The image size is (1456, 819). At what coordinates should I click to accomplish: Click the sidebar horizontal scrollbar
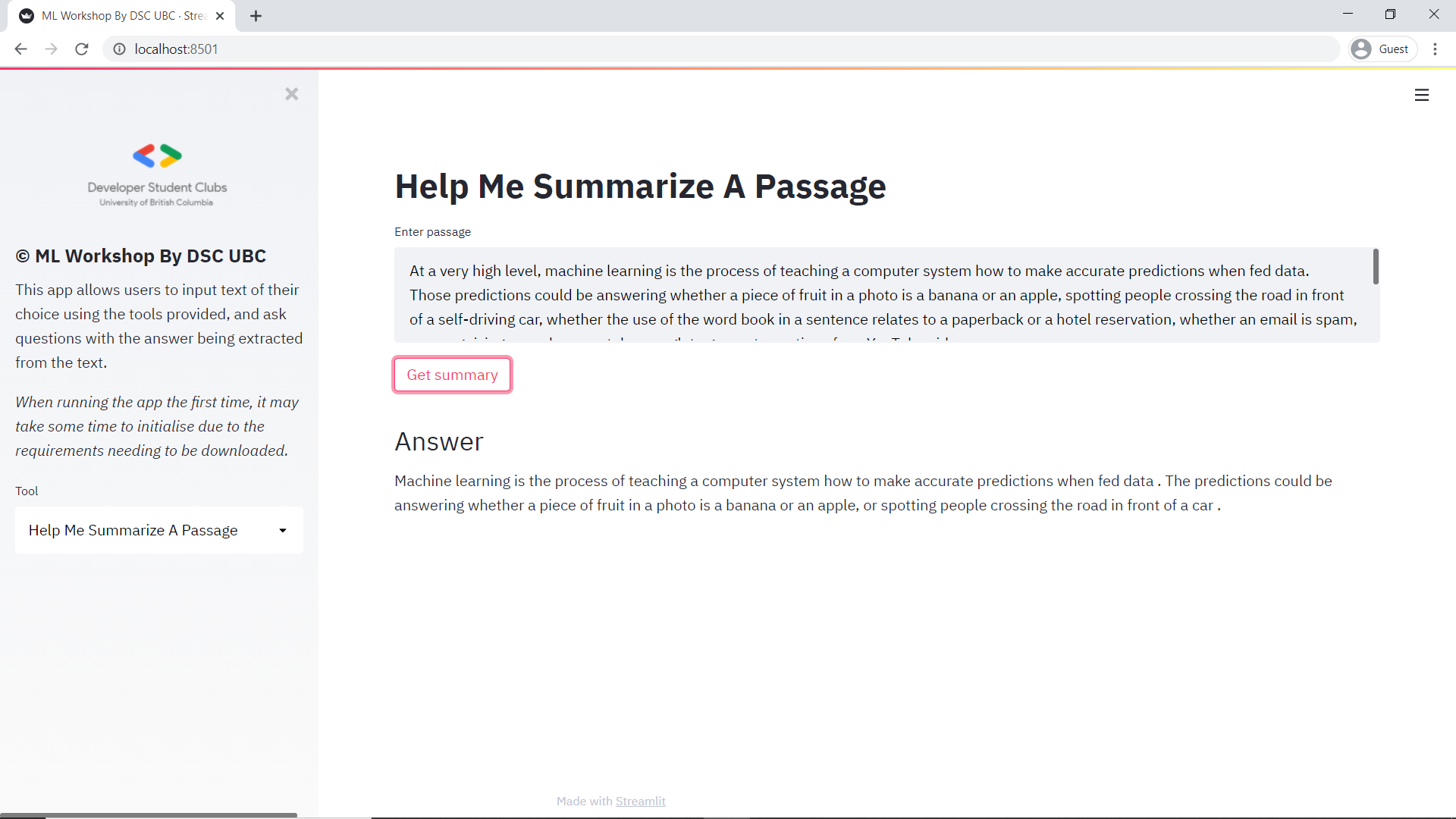(149, 815)
